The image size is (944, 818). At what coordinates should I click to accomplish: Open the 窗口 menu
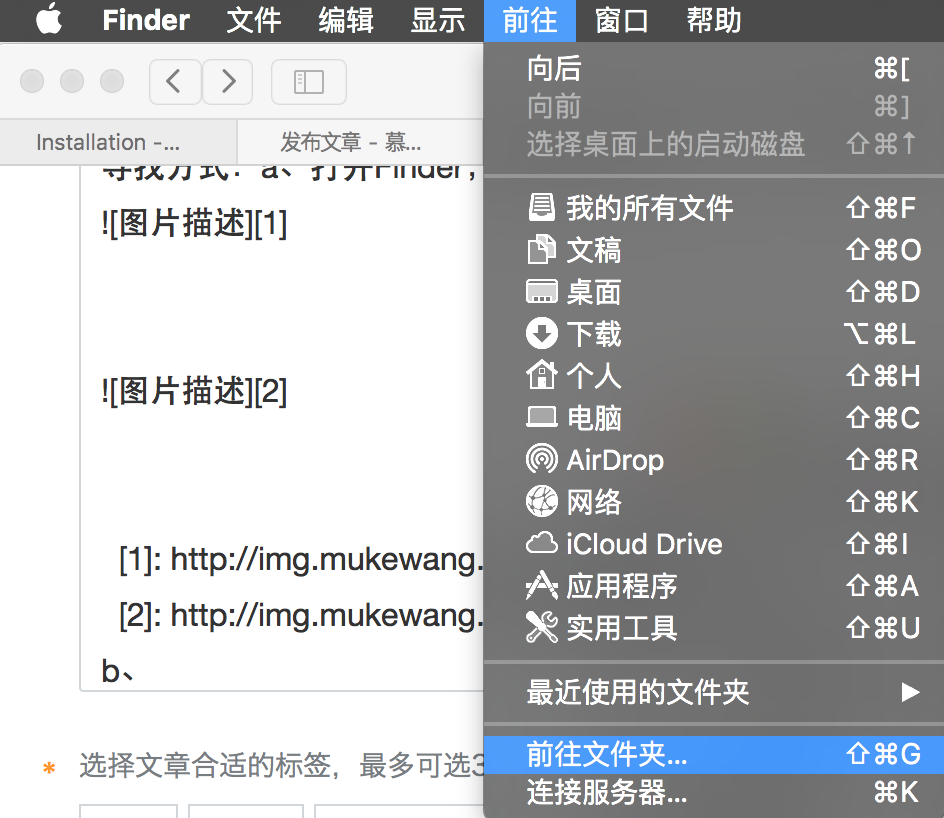click(621, 21)
